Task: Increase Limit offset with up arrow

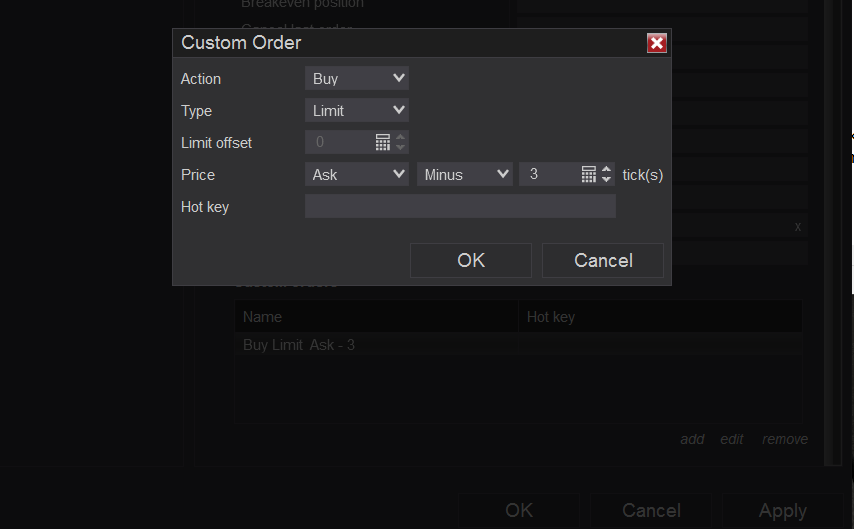Action: (401, 137)
